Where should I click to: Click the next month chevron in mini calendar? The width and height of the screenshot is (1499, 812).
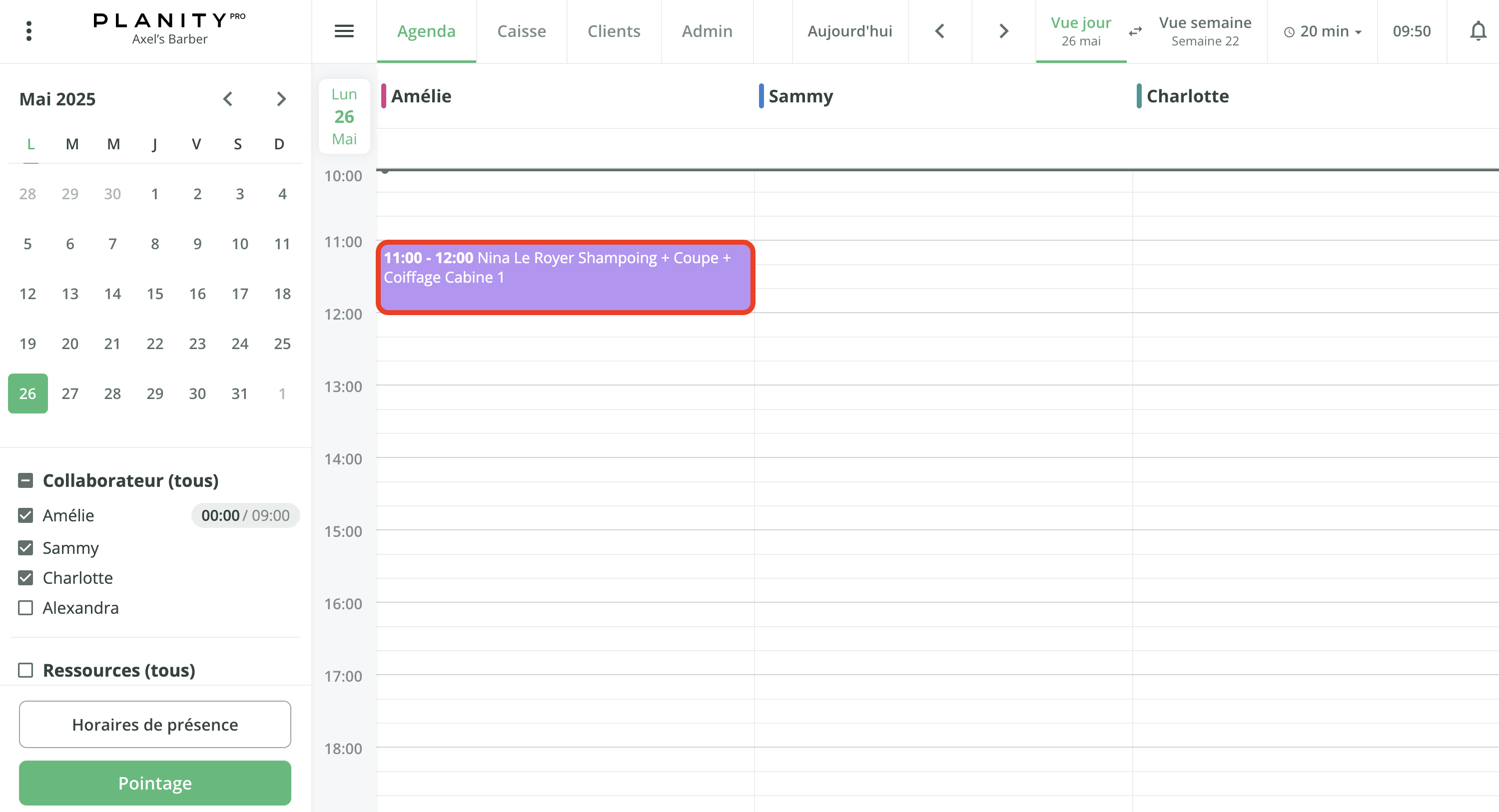coord(282,99)
